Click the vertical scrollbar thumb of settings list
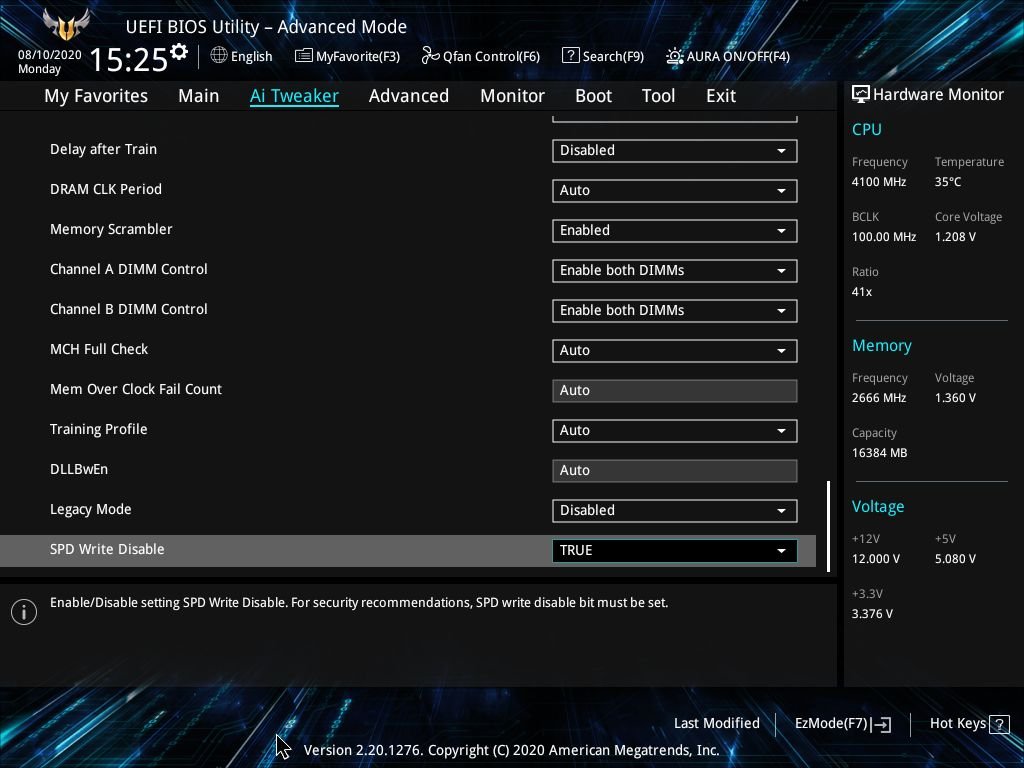The height and width of the screenshot is (768, 1024). [x=828, y=527]
